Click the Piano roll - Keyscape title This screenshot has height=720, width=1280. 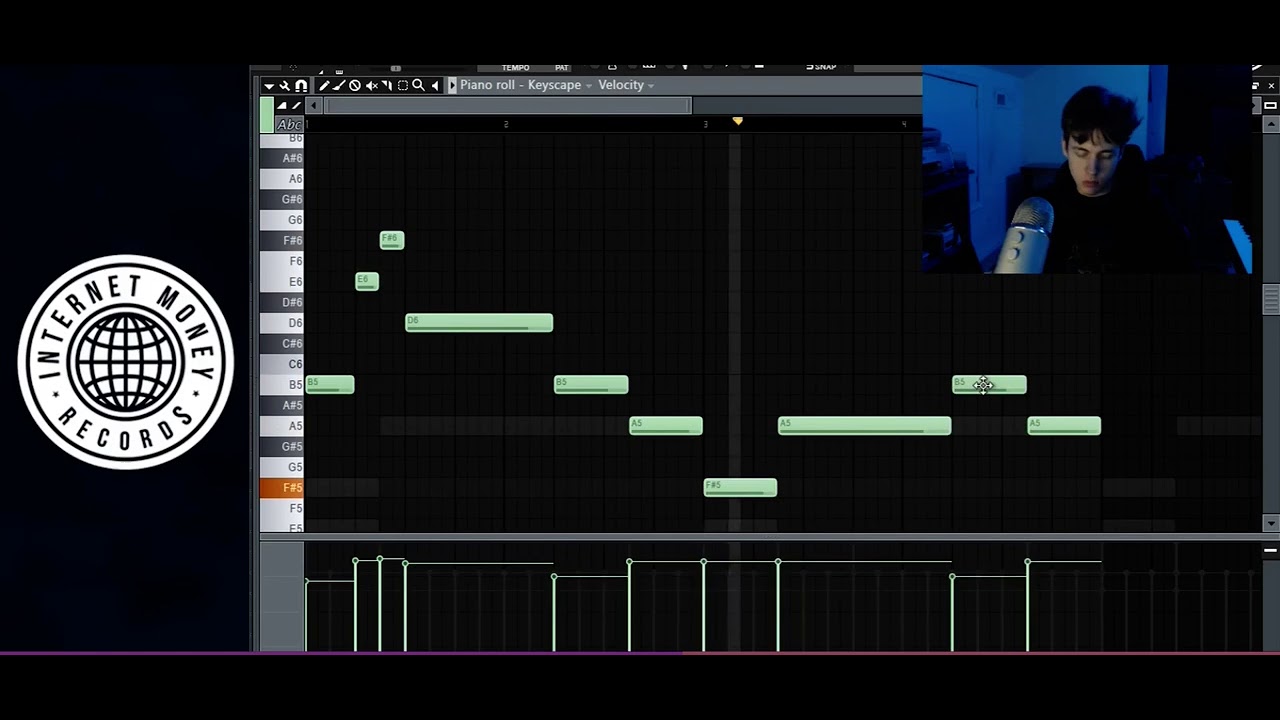[x=520, y=85]
